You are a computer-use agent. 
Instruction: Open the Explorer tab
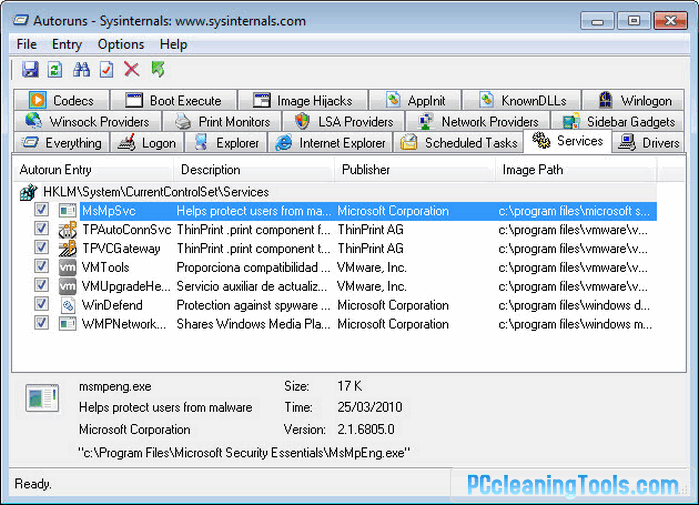click(x=226, y=143)
